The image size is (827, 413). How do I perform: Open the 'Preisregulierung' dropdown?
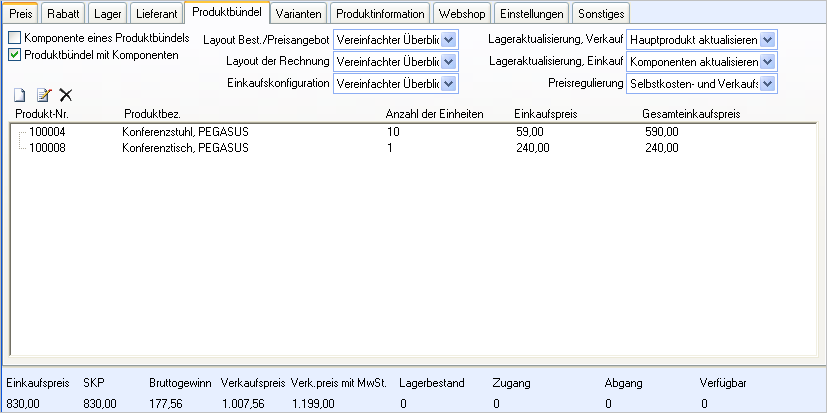click(767, 84)
